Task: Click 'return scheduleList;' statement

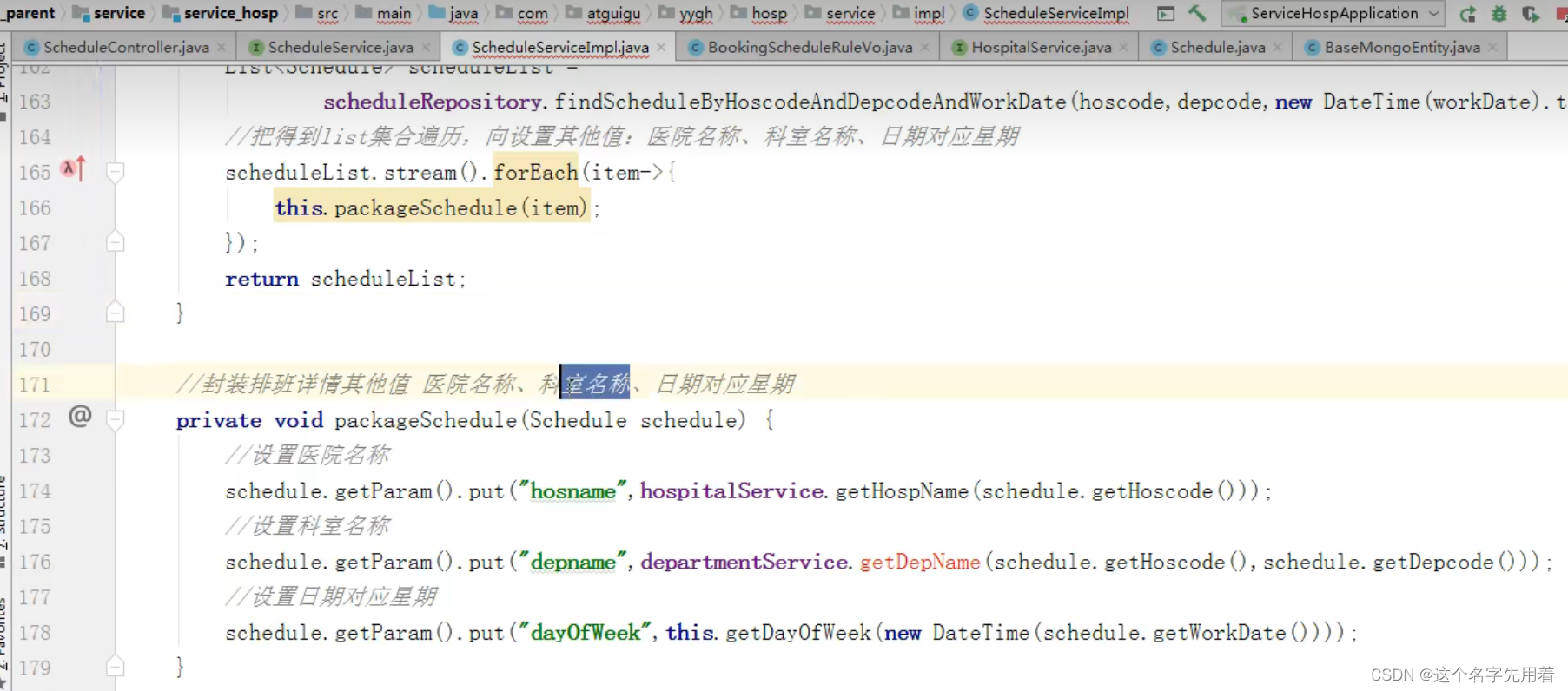Action: [346, 279]
